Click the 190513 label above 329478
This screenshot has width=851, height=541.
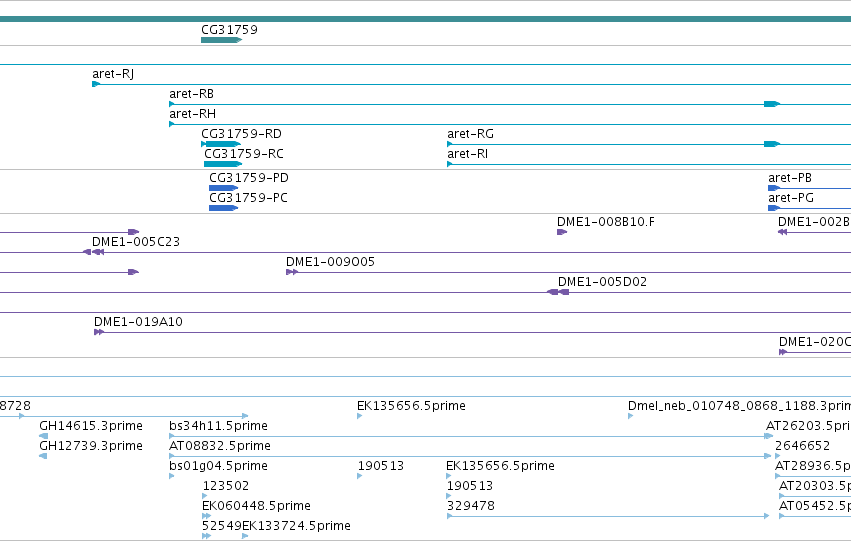pos(469,486)
